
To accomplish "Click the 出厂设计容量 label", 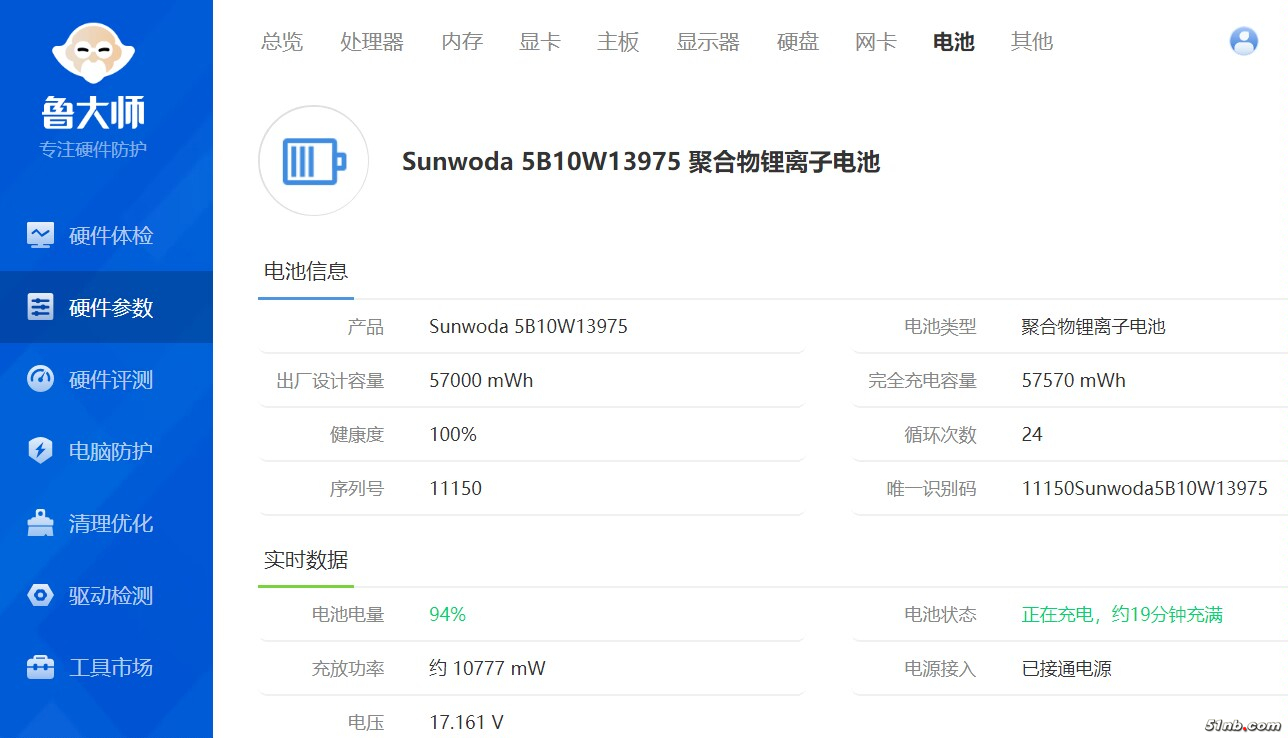I will [330, 380].
